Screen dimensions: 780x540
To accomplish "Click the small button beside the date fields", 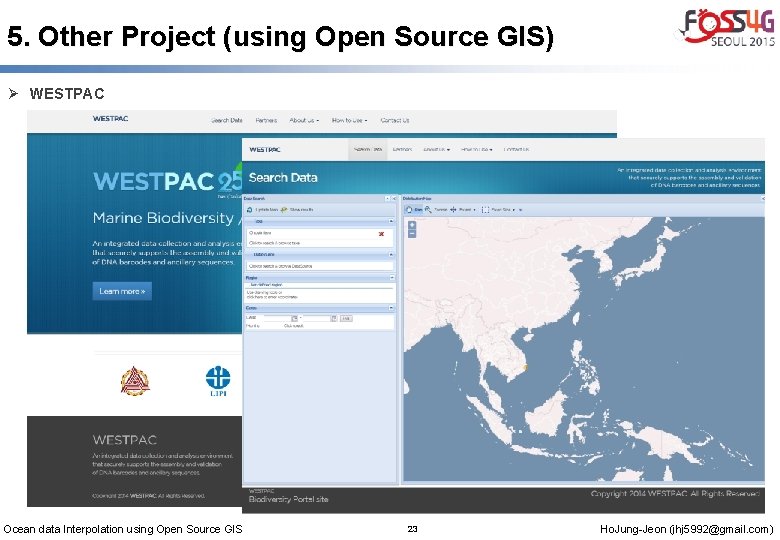I will coord(346,318).
